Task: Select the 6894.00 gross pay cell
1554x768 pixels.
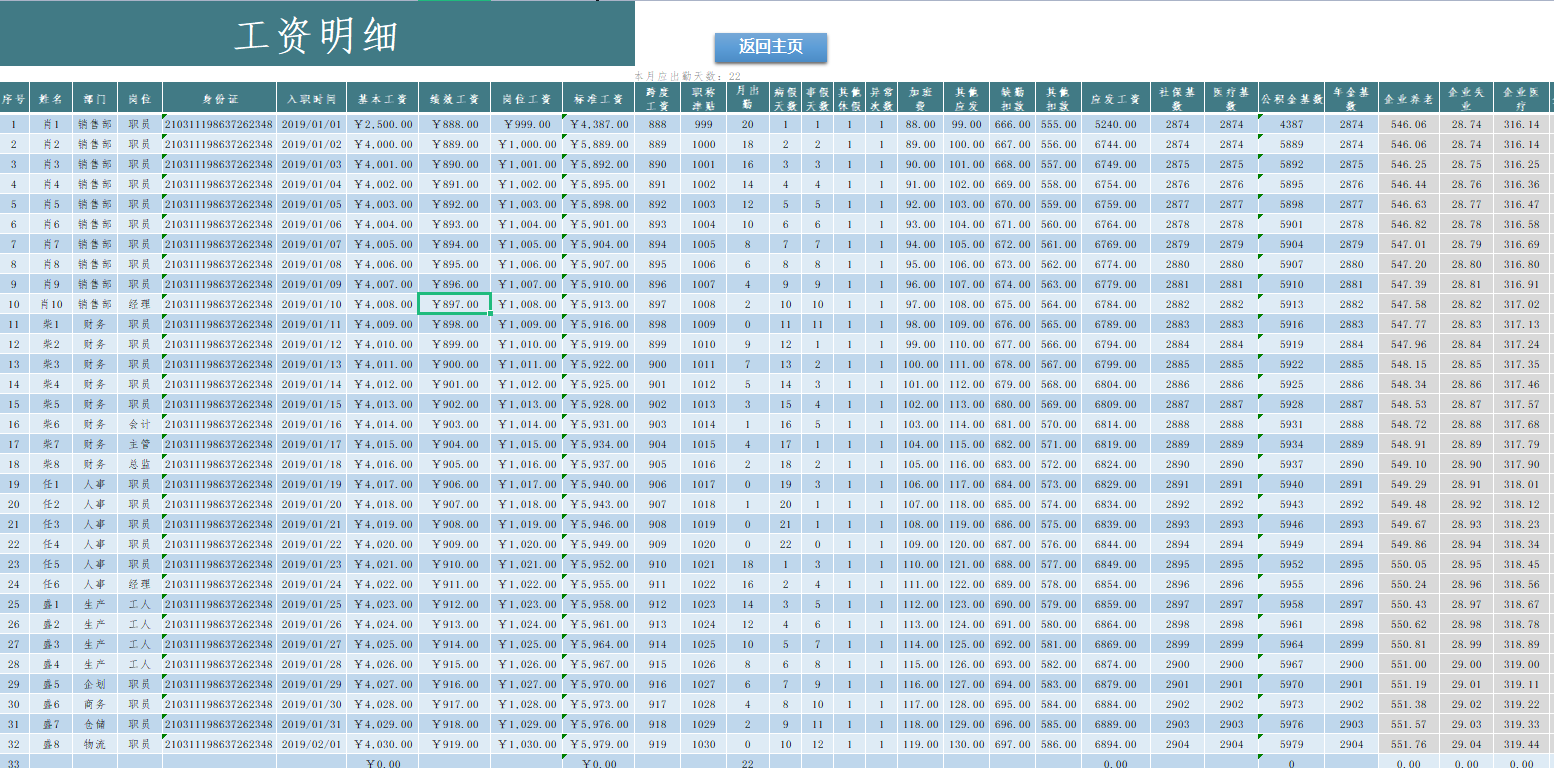Action: click(x=1115, y=745)
